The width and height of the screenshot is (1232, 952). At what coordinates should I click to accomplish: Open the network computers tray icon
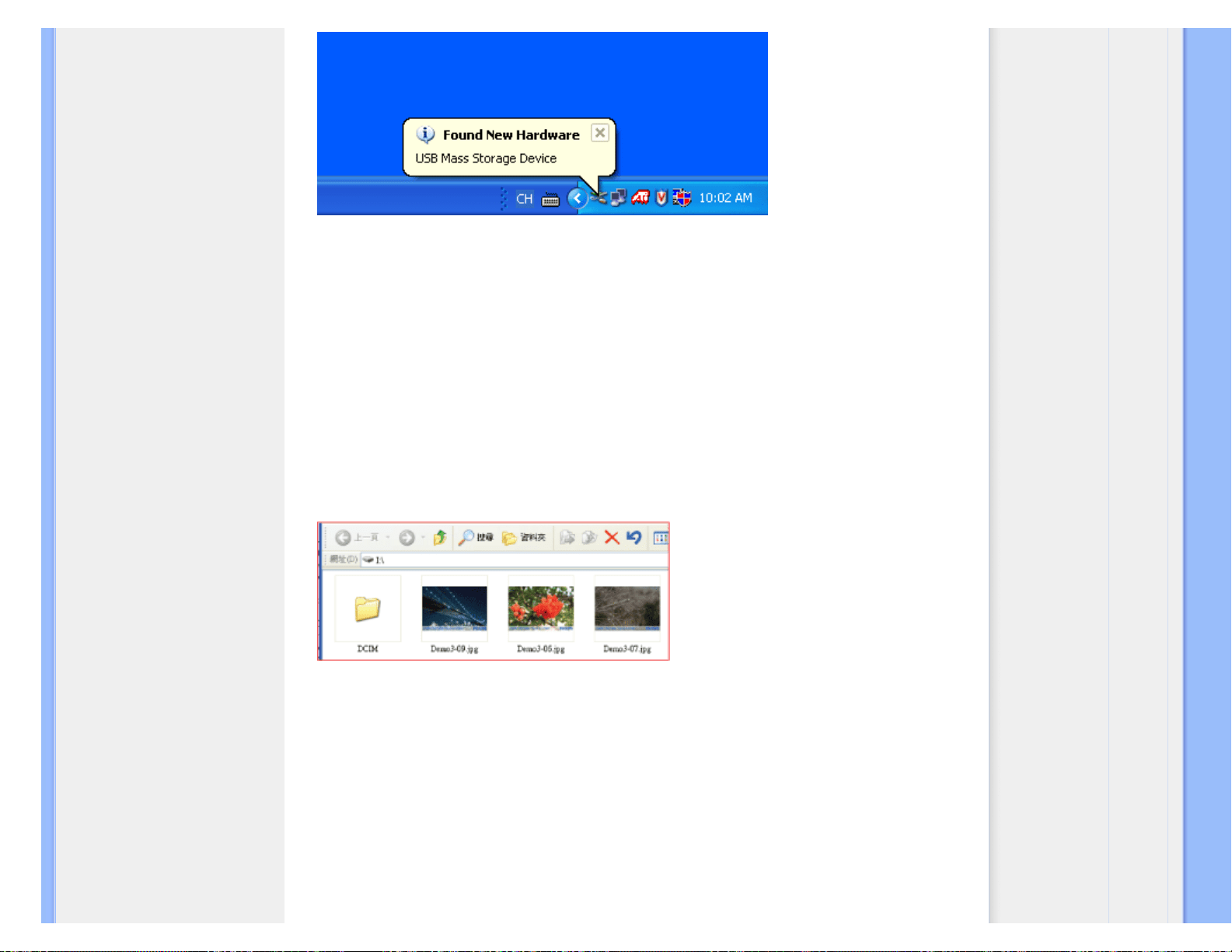(x=618, y=198)
